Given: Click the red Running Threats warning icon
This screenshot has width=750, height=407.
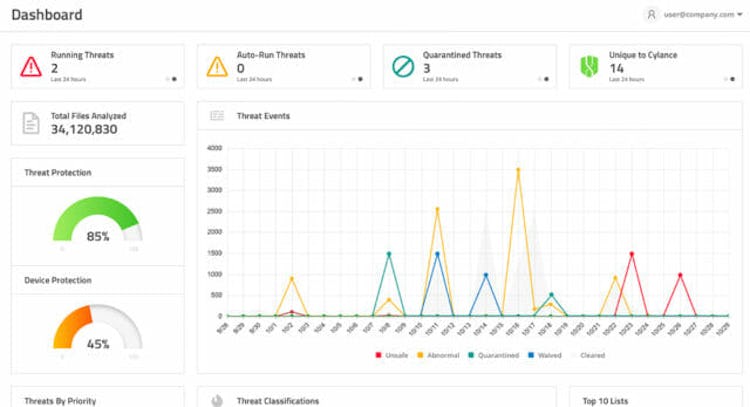Looking at the screenshot, I should 31,66.
